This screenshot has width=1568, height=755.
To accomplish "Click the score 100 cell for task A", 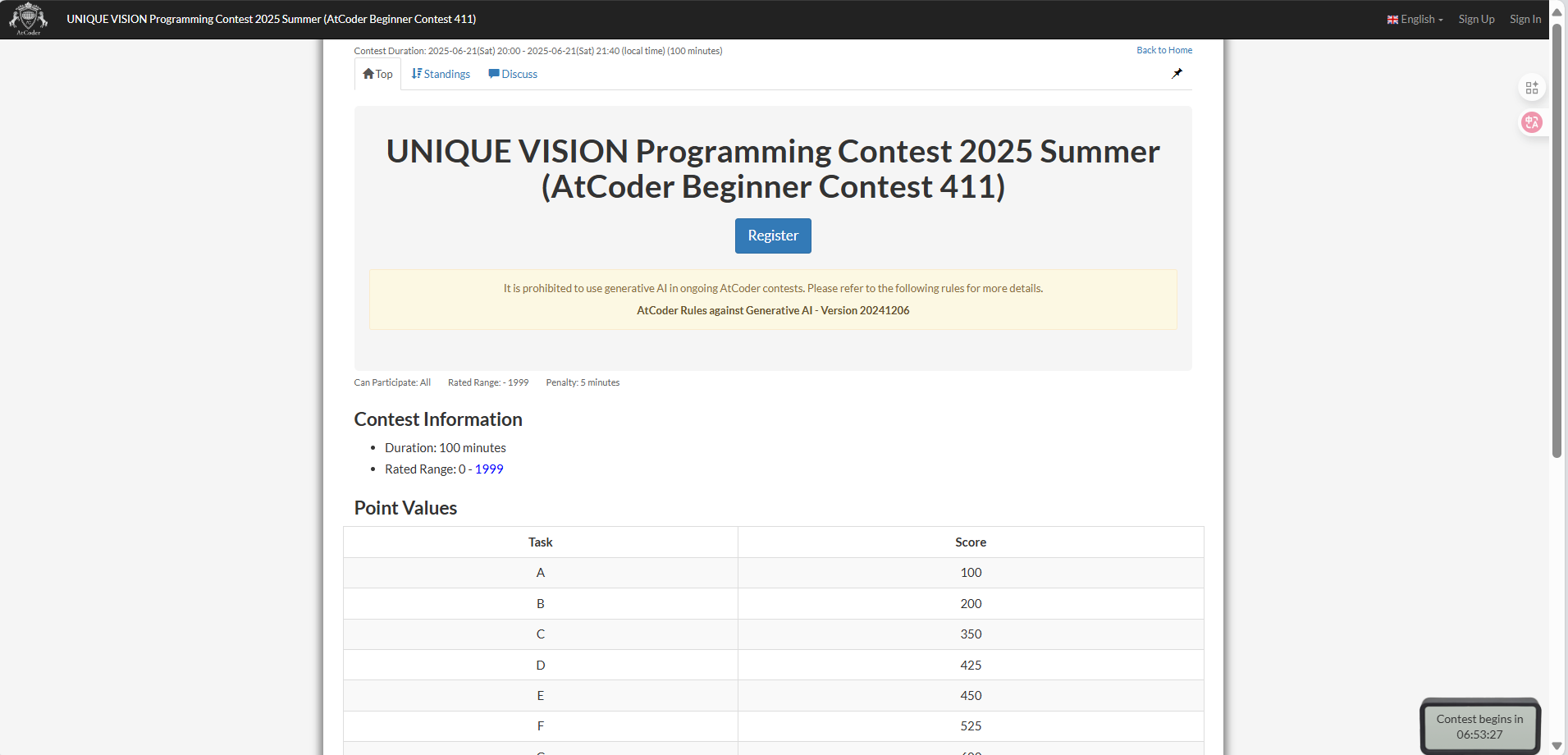I will [971, 573].
